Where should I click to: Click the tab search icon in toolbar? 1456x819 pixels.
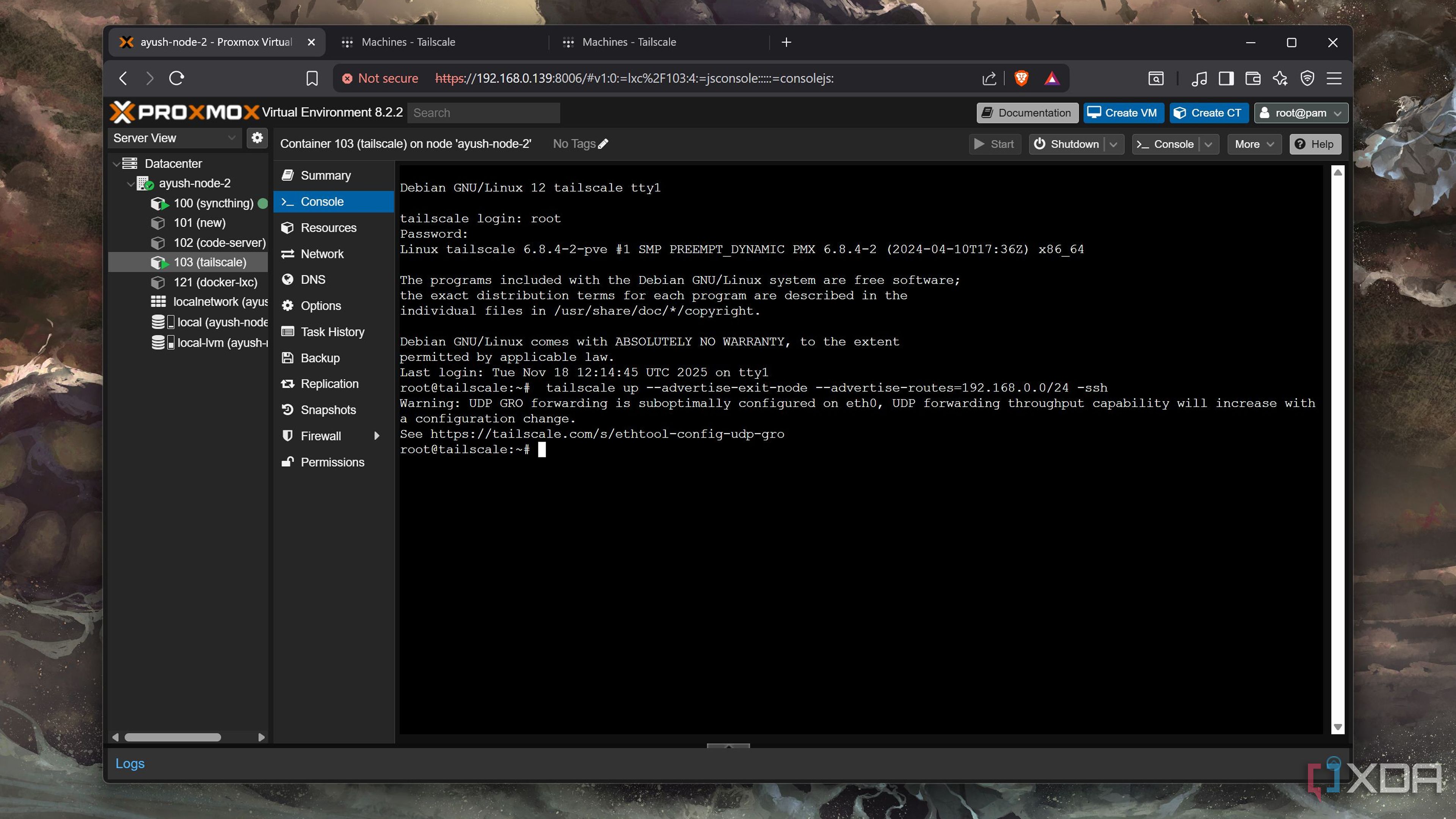coord(1156,78)
